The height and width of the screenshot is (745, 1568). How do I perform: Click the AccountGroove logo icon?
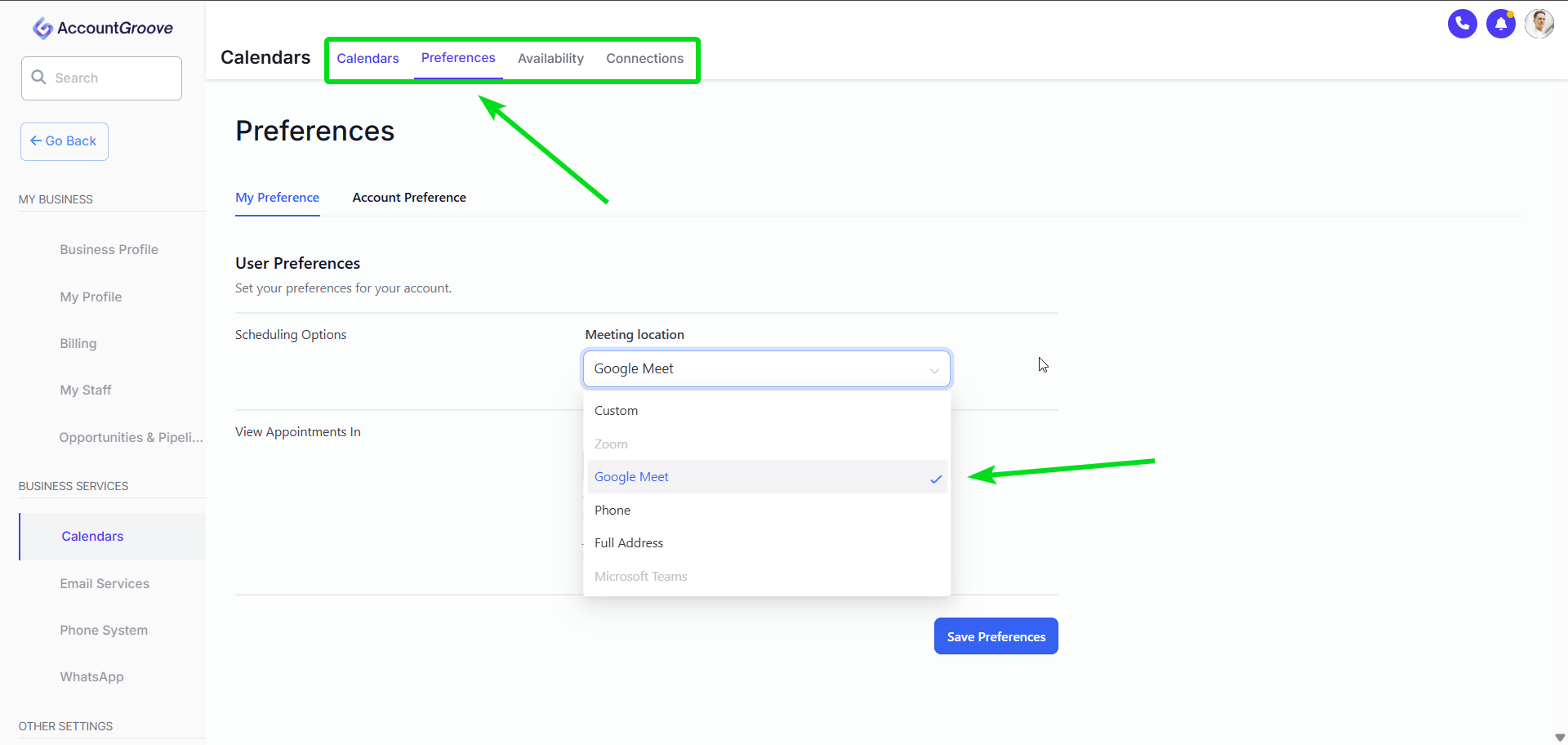(x=42, y=29)
